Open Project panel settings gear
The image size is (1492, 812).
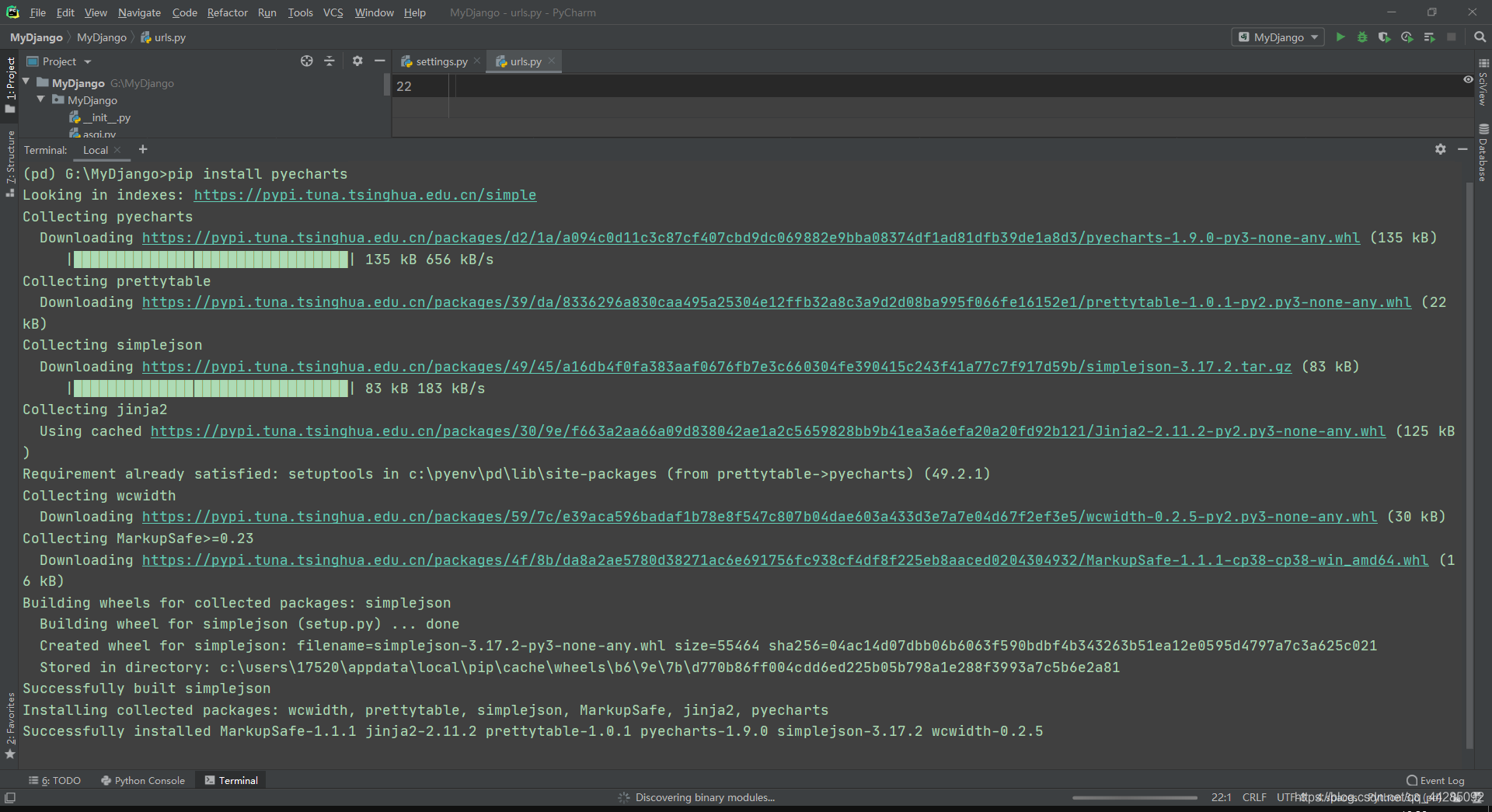click(357, 61)
